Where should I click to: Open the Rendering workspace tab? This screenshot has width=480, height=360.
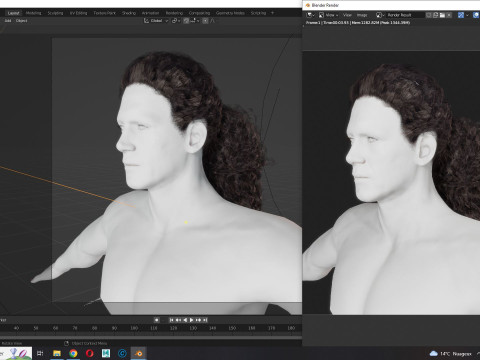pyautogui.click(x=174, y=13)
